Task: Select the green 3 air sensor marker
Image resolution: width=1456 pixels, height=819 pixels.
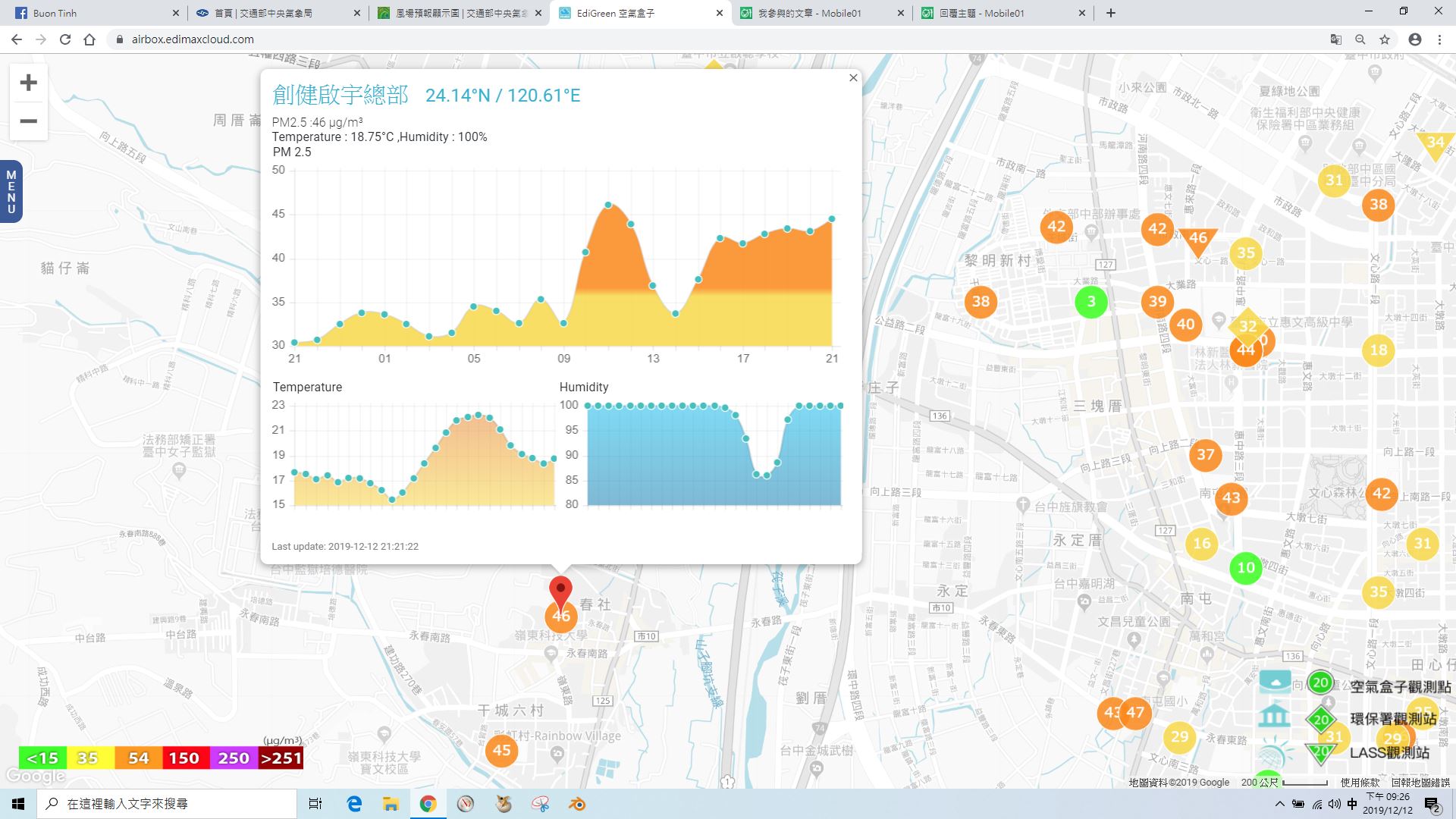Action: tap(1091, 302)
